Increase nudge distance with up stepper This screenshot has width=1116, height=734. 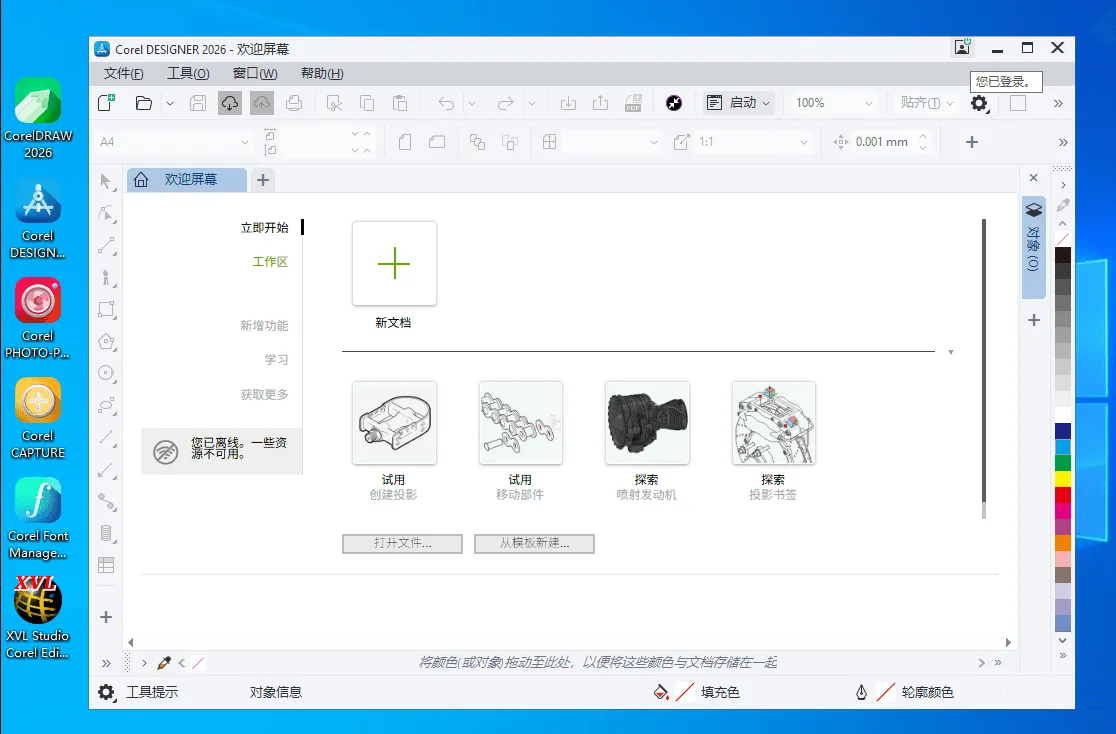[x=922, y=136]
